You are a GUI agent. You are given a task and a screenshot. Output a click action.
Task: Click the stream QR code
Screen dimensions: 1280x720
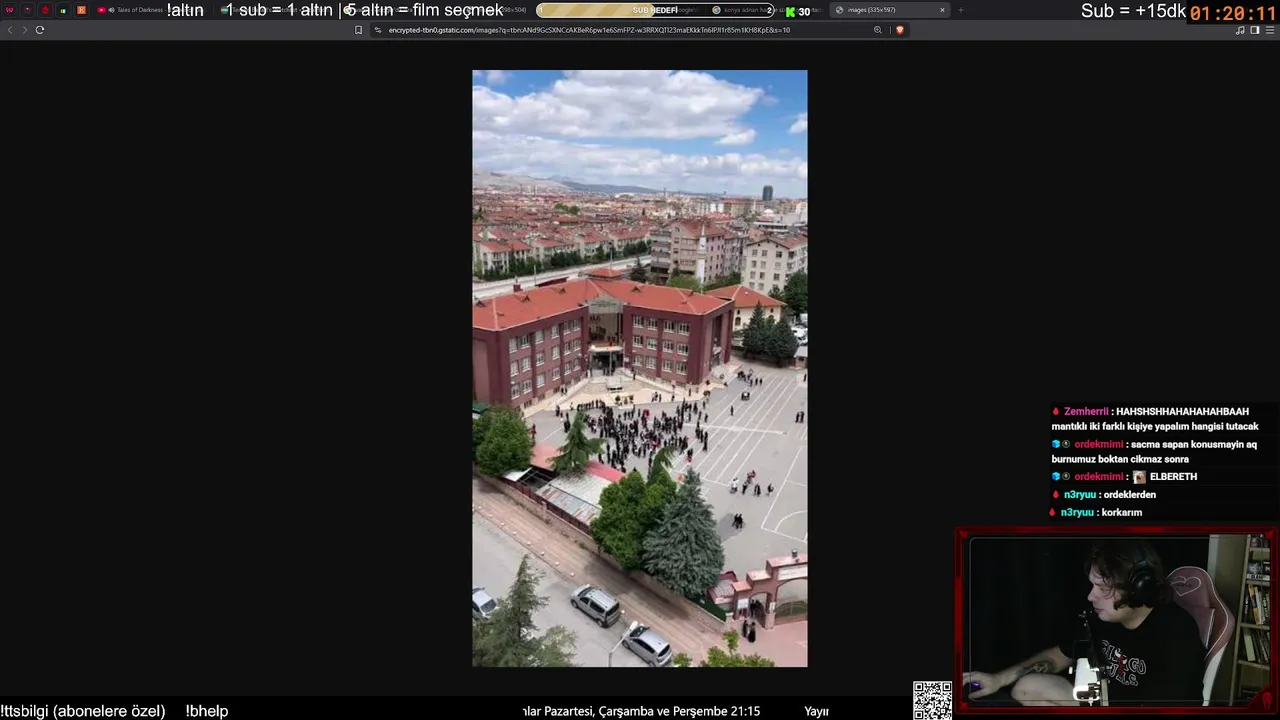click(x=932, y=700)
